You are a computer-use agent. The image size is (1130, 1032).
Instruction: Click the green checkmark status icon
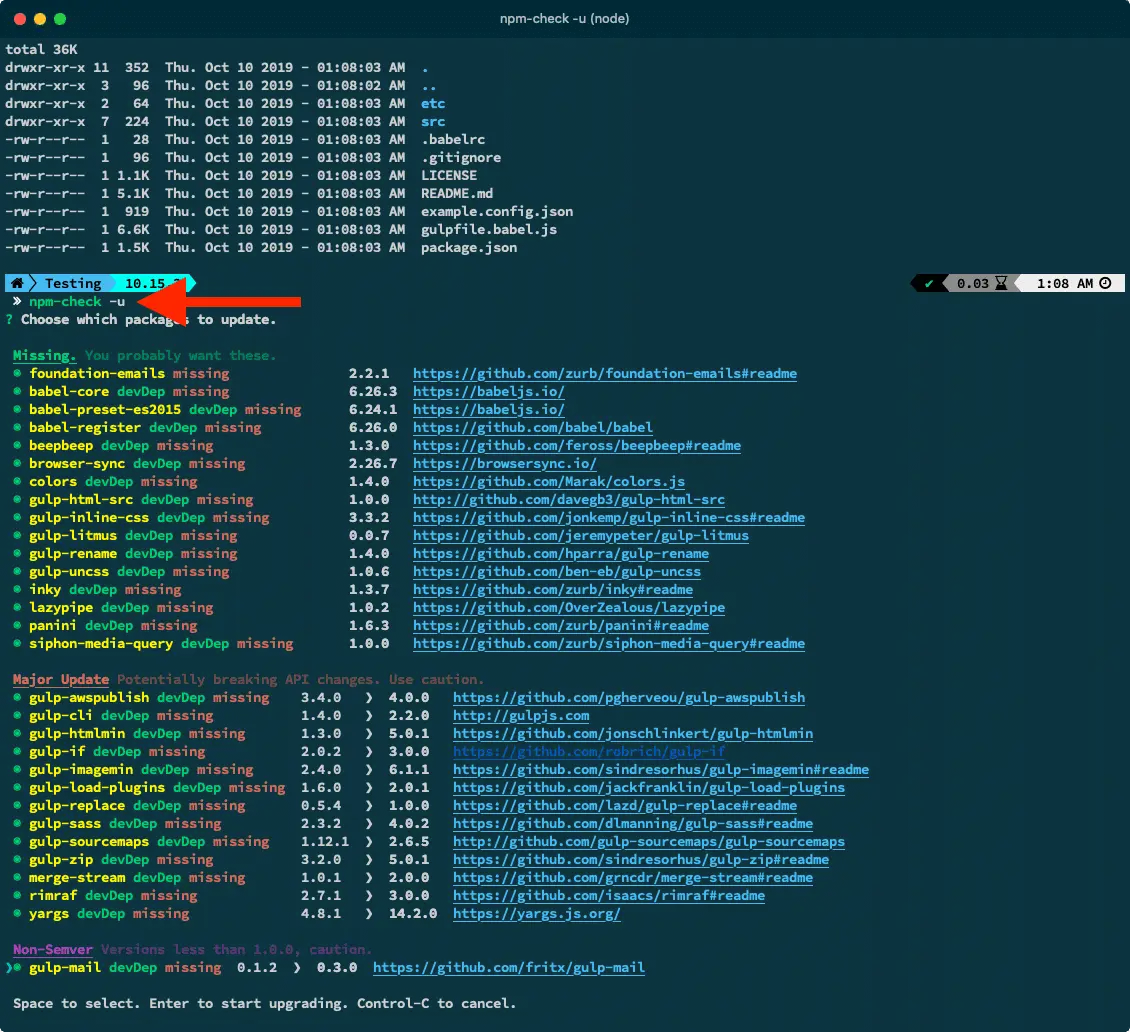[x=929, y=284]
